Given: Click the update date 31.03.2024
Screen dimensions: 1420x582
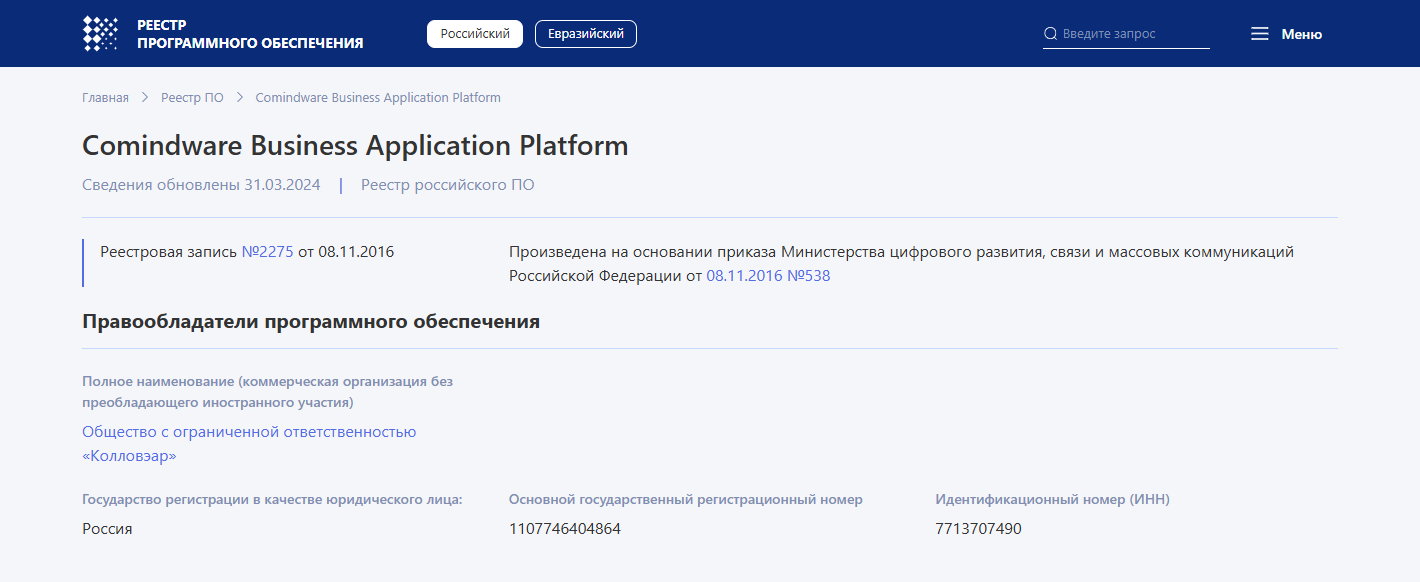Looking at the screenshot, I should tap(281, 184).
